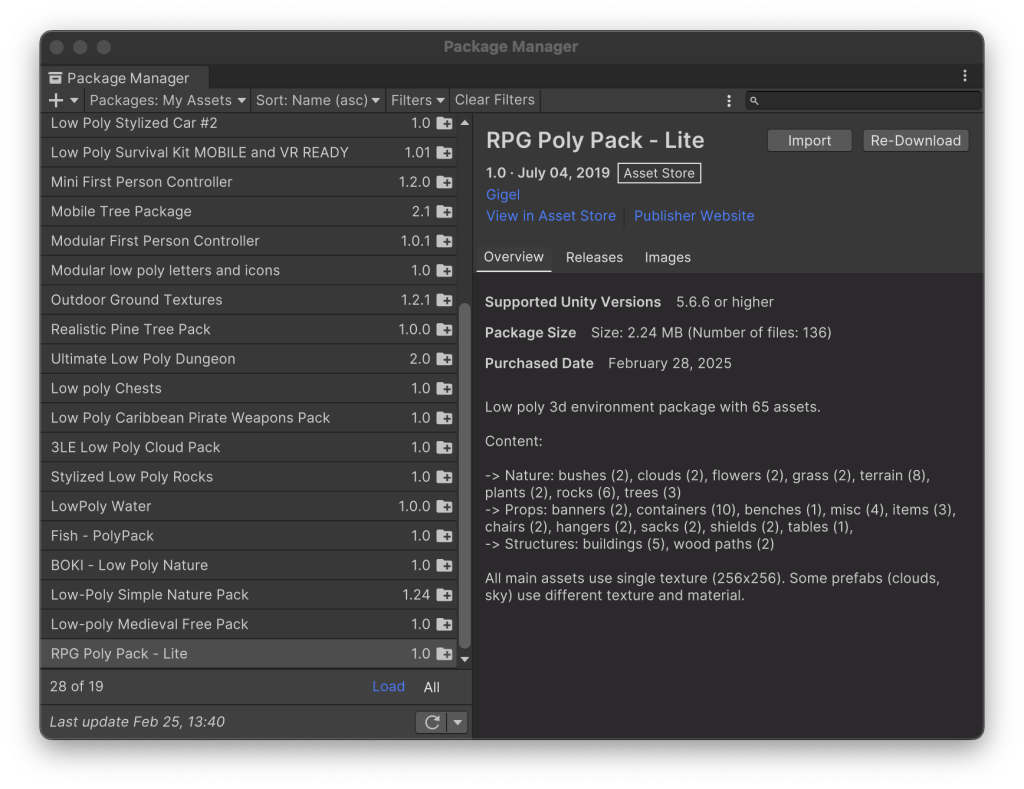Switch to the Images tab

point(667,257)
